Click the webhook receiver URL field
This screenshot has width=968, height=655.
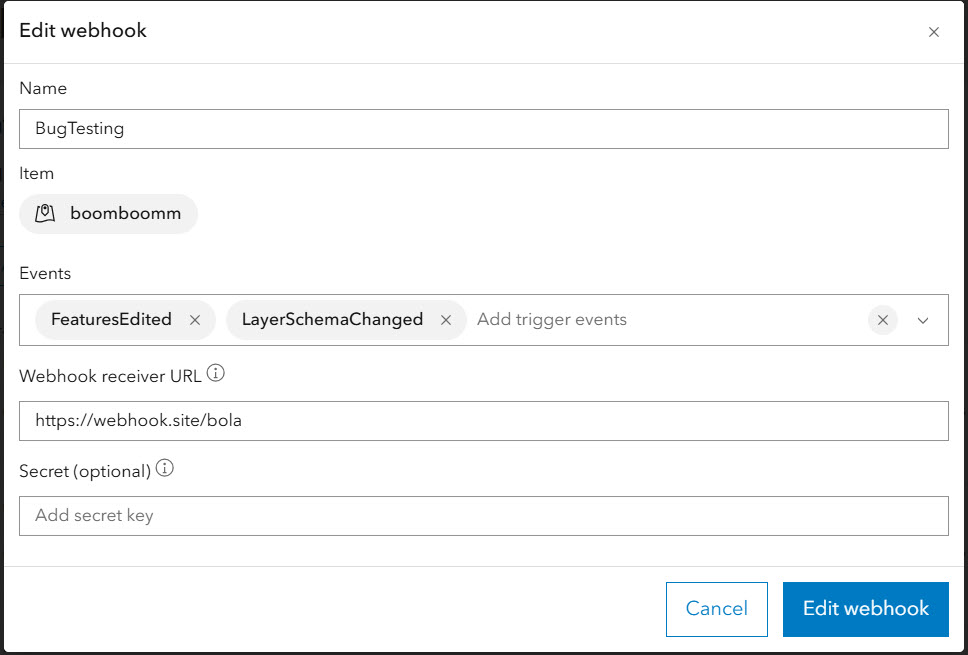tap(484, 420)
